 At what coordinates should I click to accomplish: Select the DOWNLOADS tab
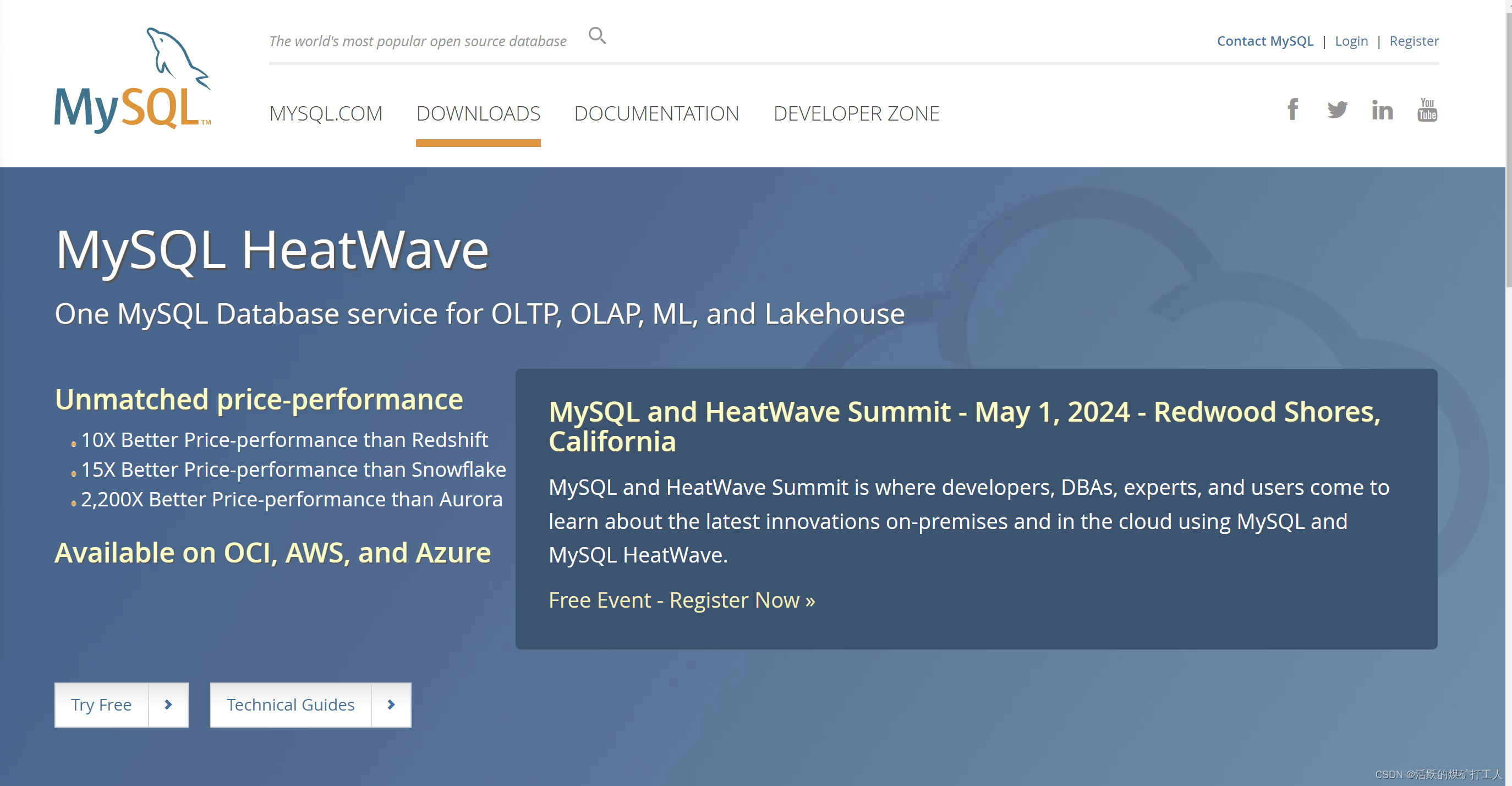coord(478,113)
